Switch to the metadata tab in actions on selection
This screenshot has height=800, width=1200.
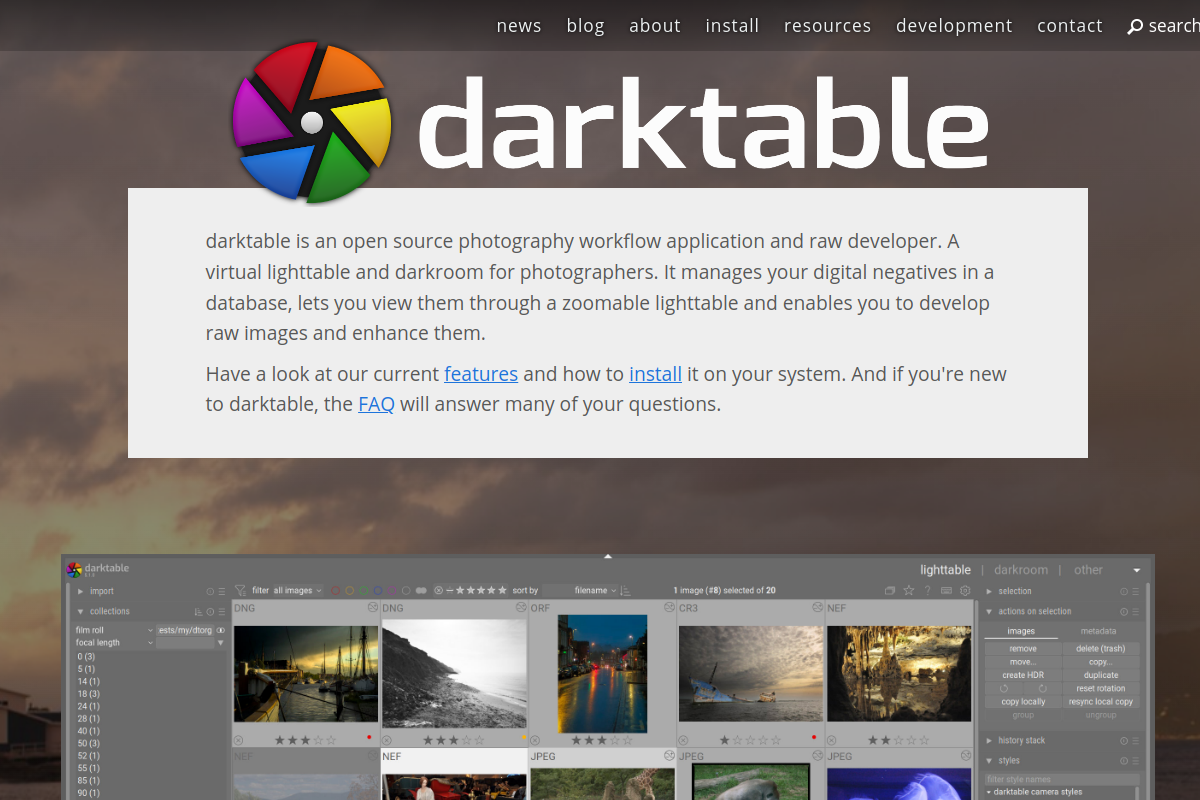(1101, 630)
